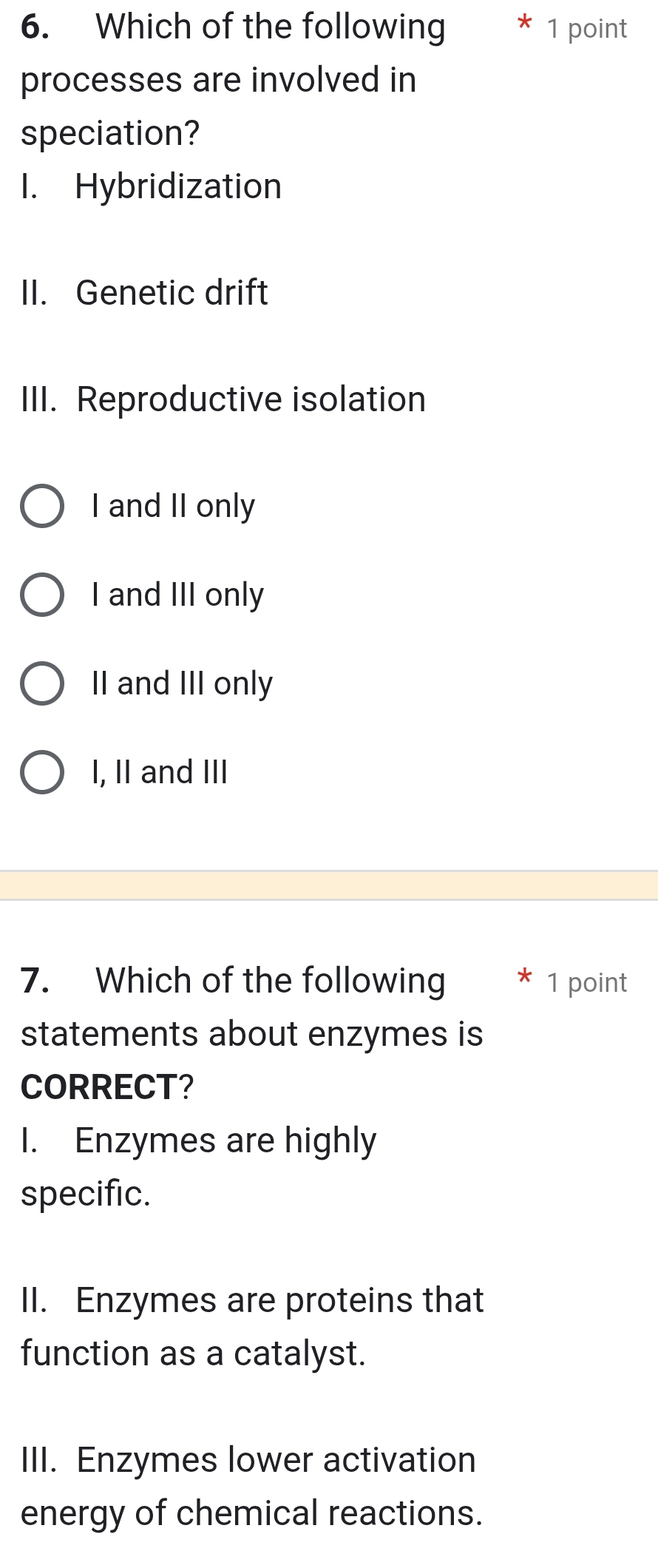Click the bold number '7.' at question start

pos(32,980)
